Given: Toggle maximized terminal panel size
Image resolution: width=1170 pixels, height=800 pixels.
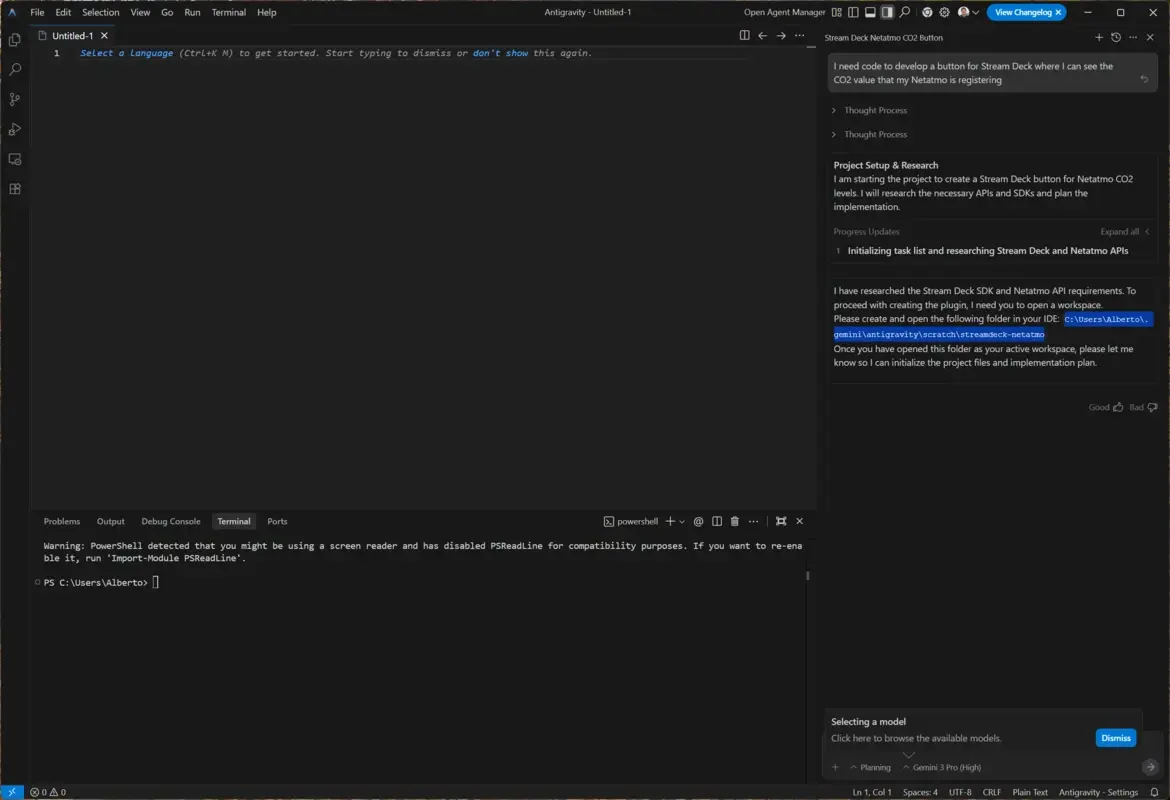Looking at the screenshot, I should click(x=781, y=521).
